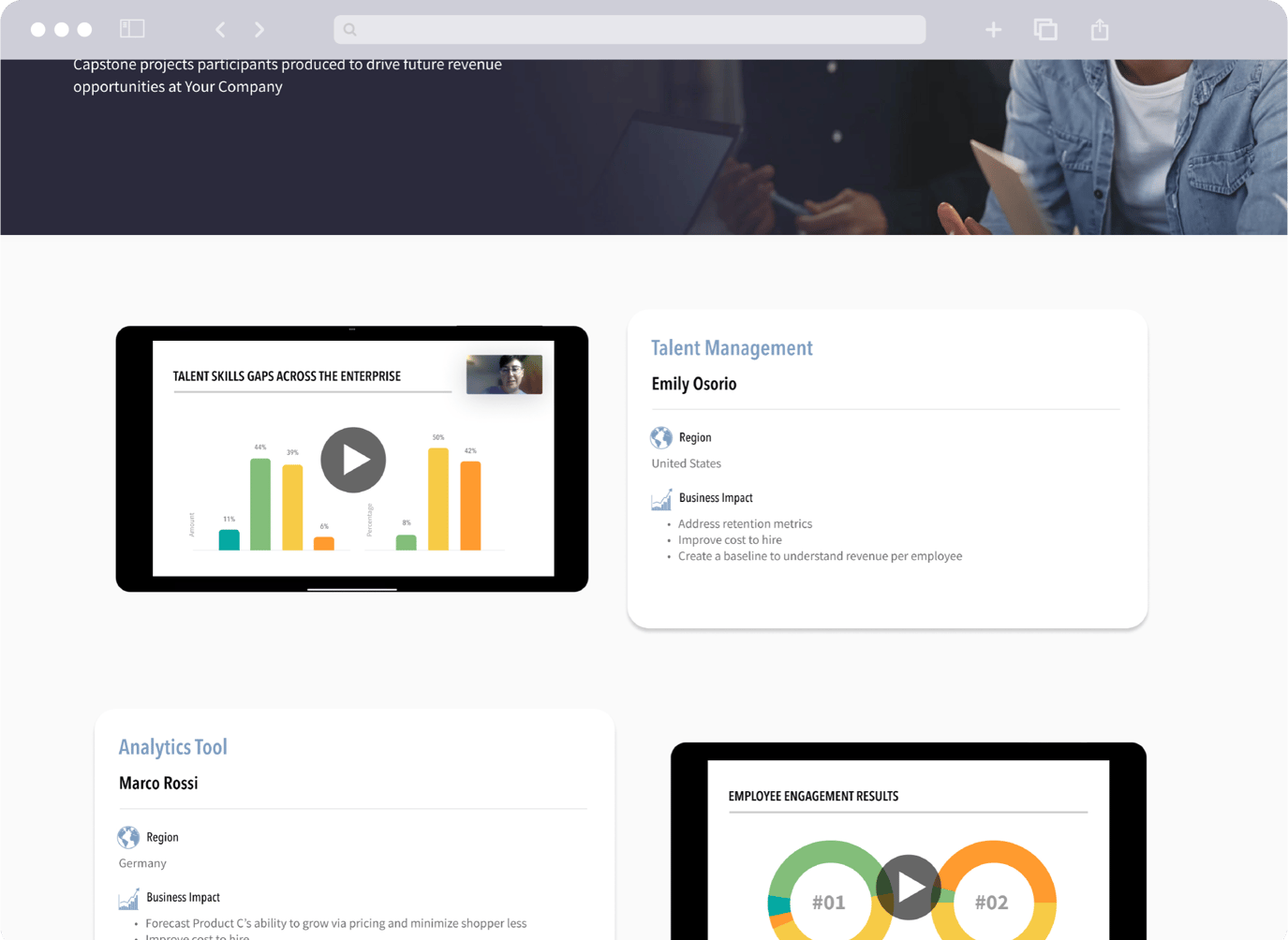Screen dimensions: 1288x940
Task: Open a new tab with plus icon
Action: point(993,30)
